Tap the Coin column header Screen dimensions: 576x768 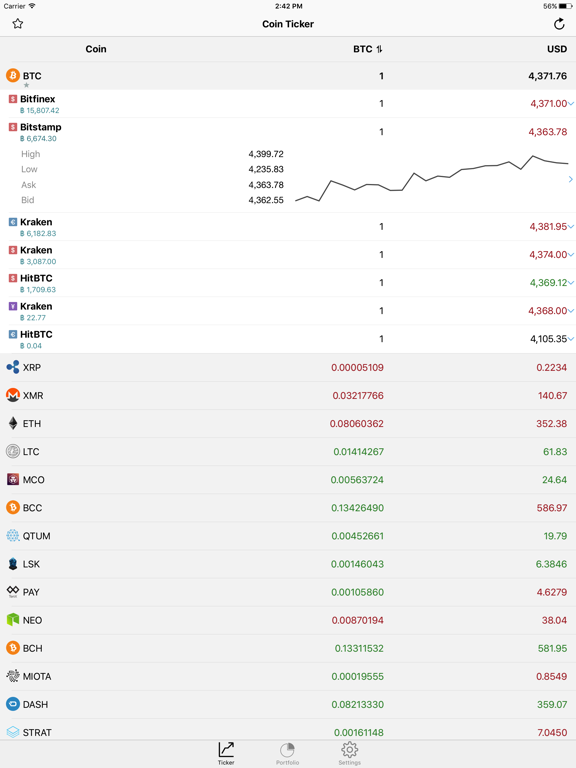click(x=96, y=49)
